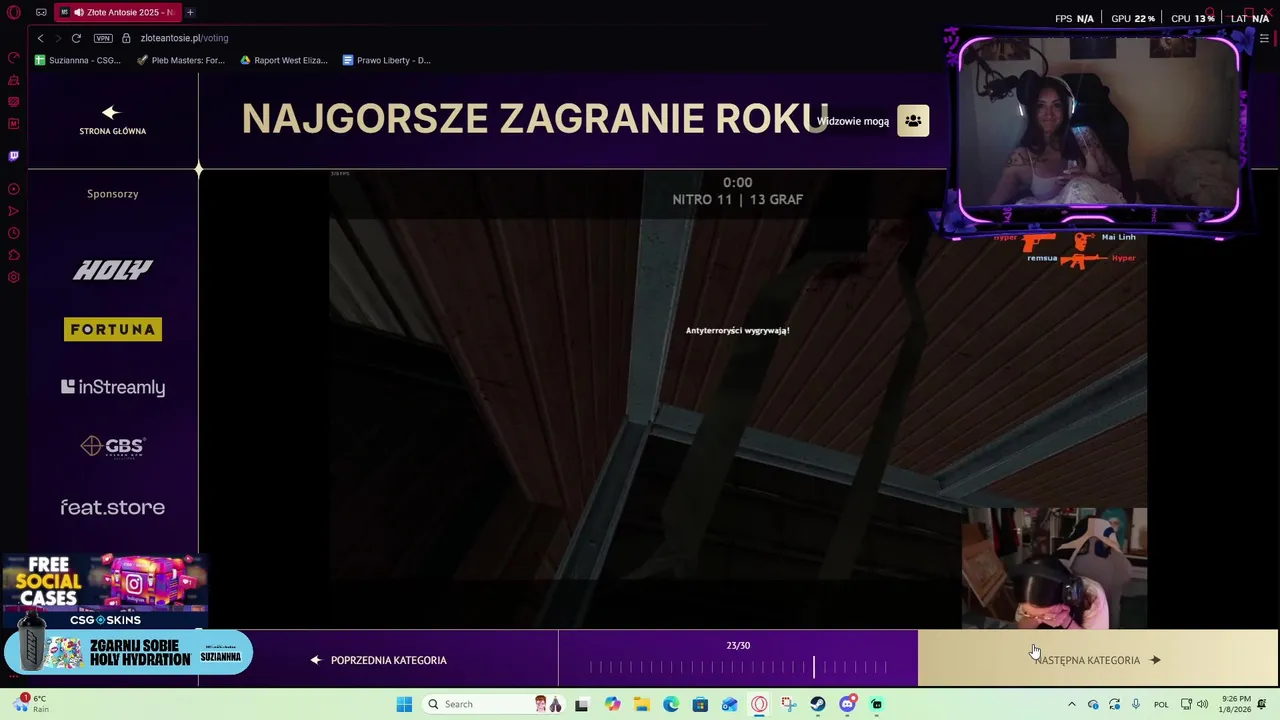Open clock showing 9:26 PM
1280x720 pixels.
click(1234, 704)
